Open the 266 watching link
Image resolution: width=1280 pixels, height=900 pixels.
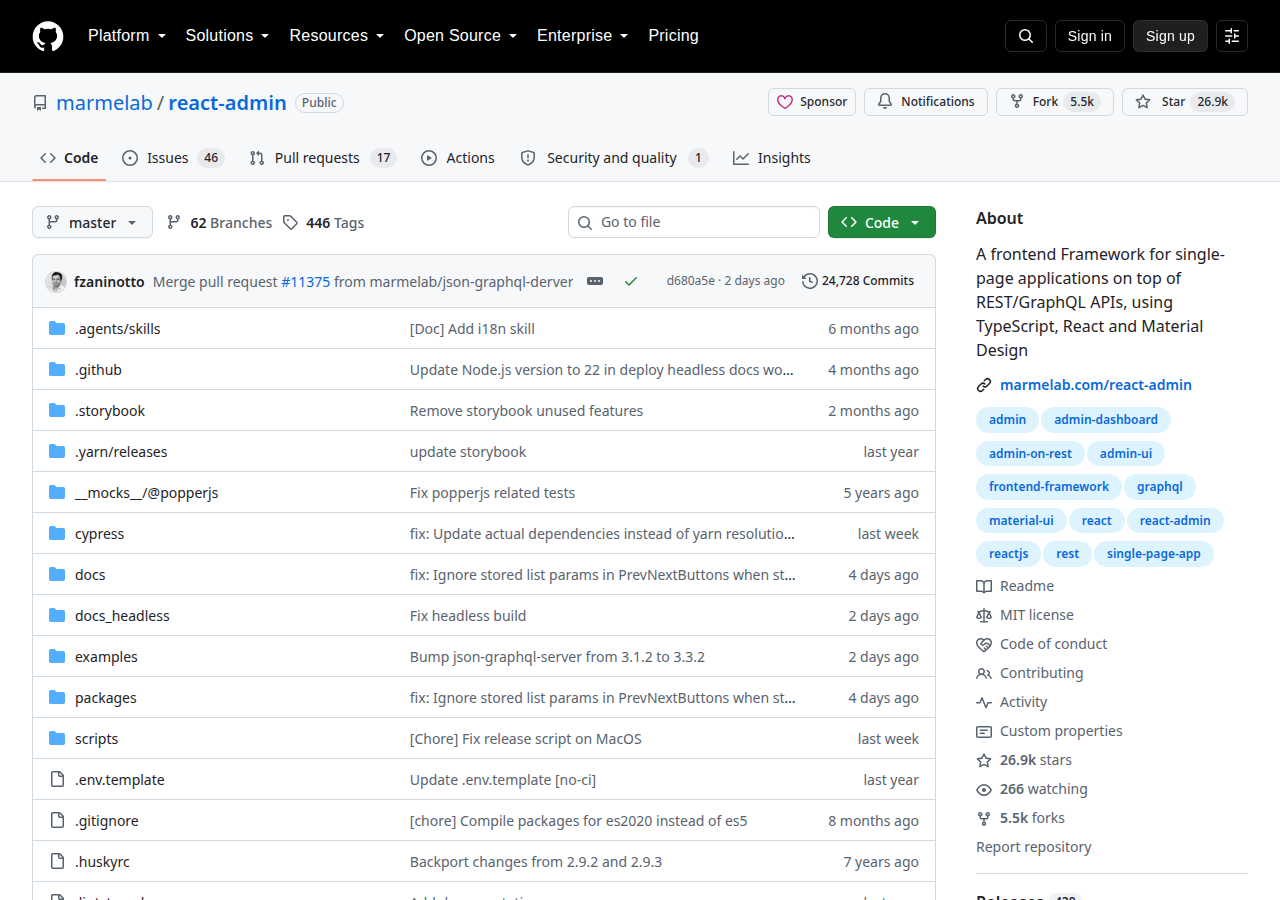click(1032, 789)
